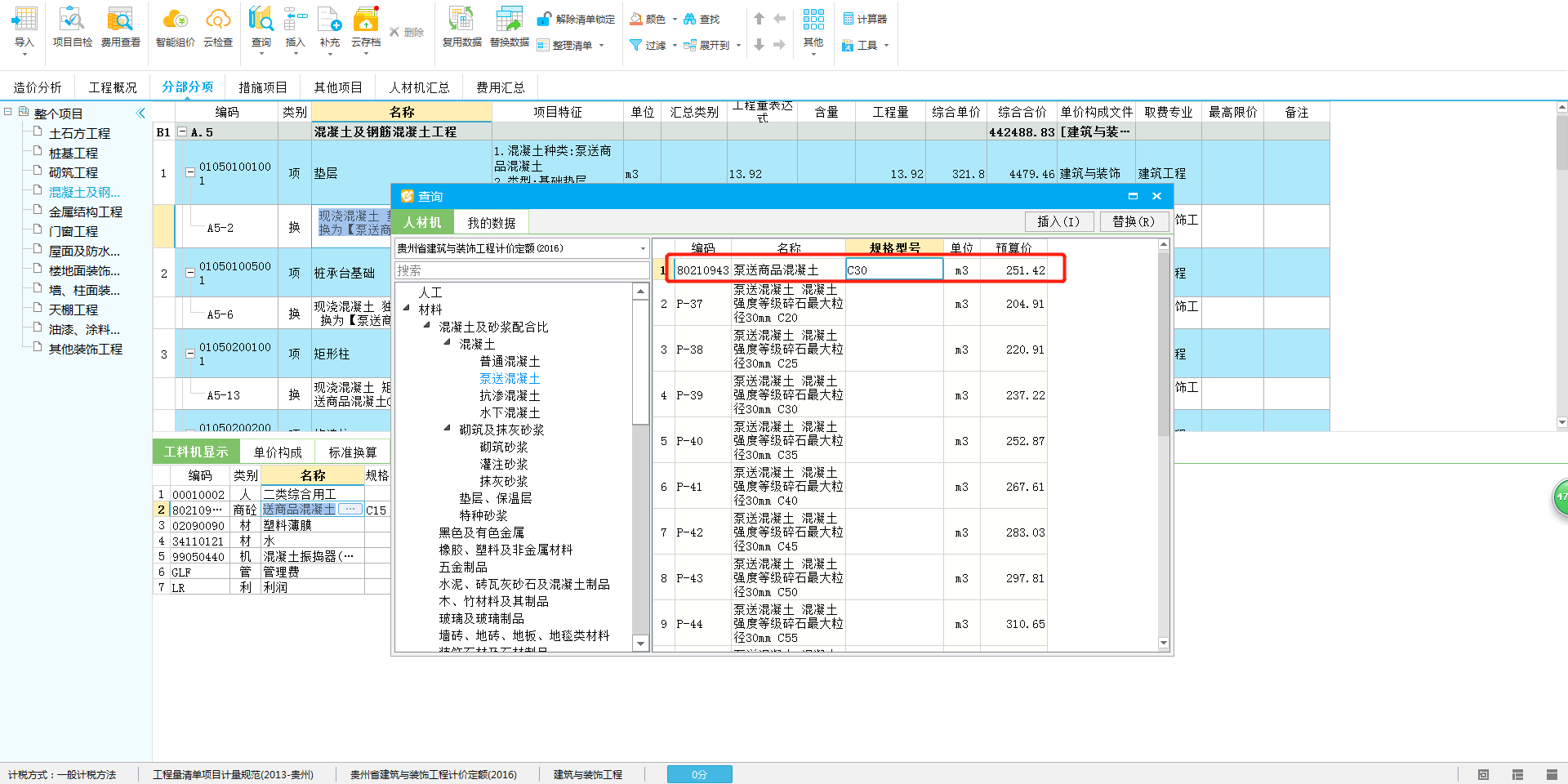Open 费用查看 fee viewer
Viewport: 1568px width, 784px height.
(x=120, y=28)
